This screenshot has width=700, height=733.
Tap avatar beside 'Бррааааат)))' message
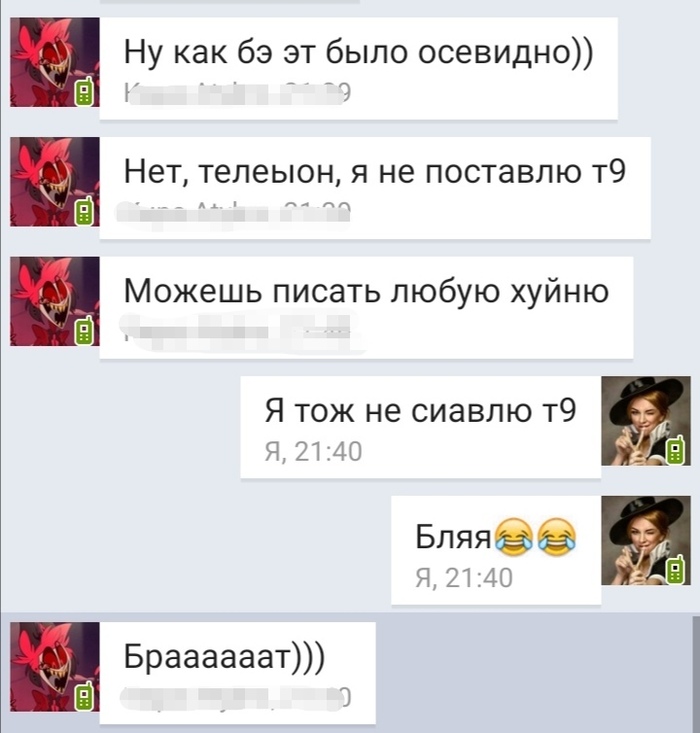coord(55,667)
